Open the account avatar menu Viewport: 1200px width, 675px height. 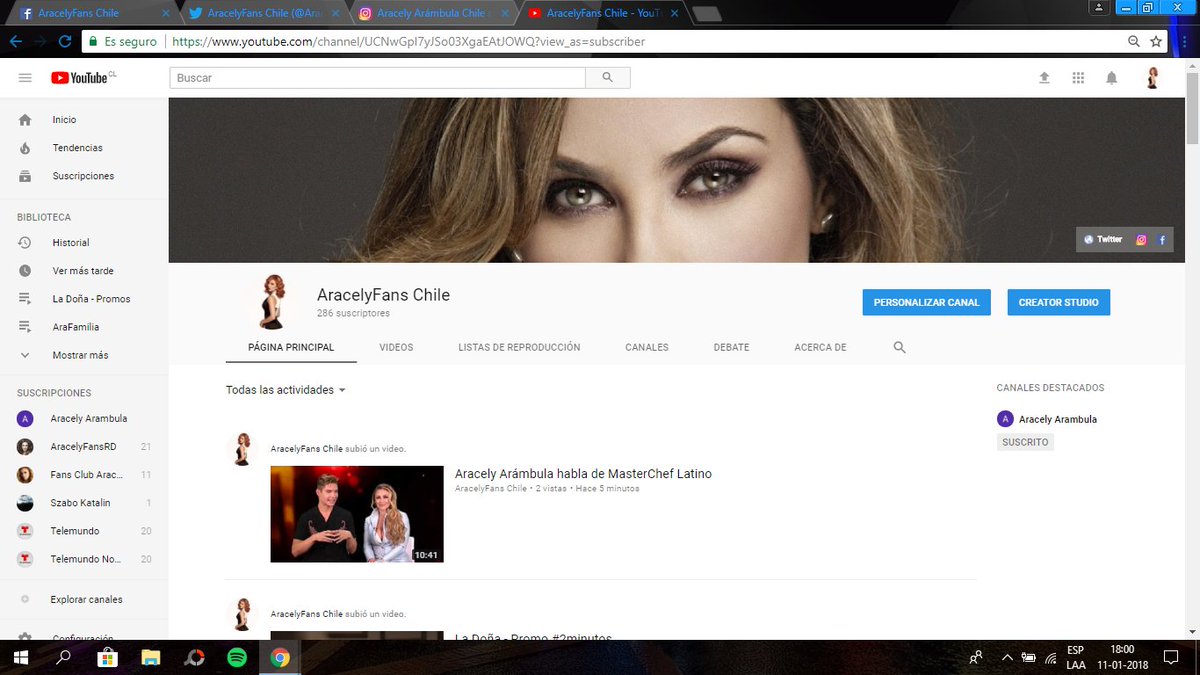coord(1152,78)
